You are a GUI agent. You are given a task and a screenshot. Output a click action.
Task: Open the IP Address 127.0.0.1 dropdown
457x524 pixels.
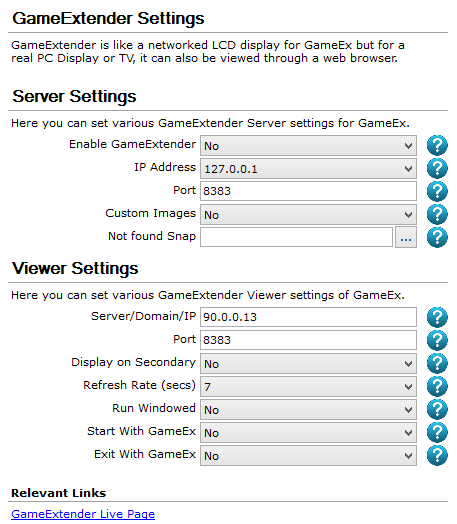point(308,169)
